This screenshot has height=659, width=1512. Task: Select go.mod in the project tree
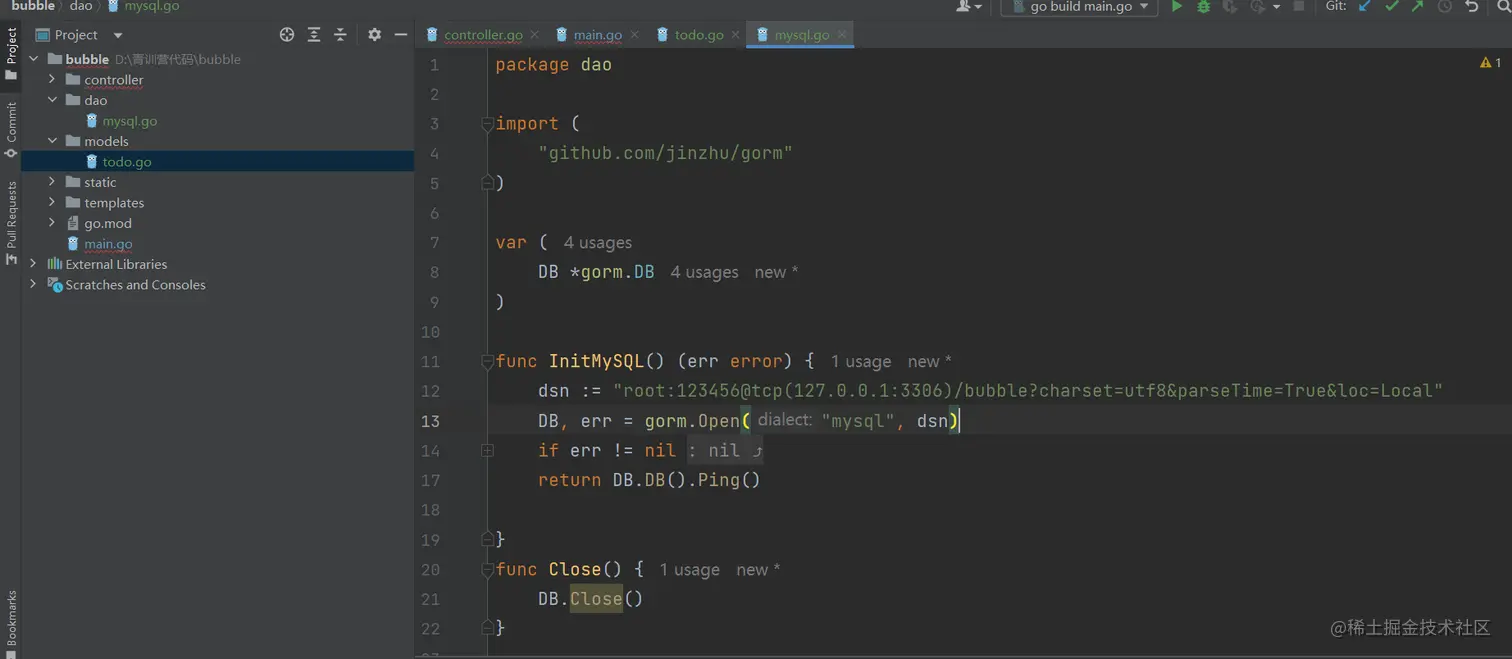point(108,223)
